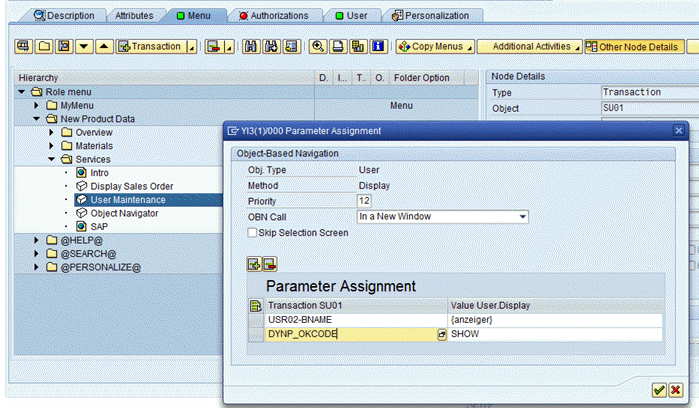The width and height of the screenshot is (699, 408).
Task: Click the delete node toolbar icon
Action: (214, 46)
